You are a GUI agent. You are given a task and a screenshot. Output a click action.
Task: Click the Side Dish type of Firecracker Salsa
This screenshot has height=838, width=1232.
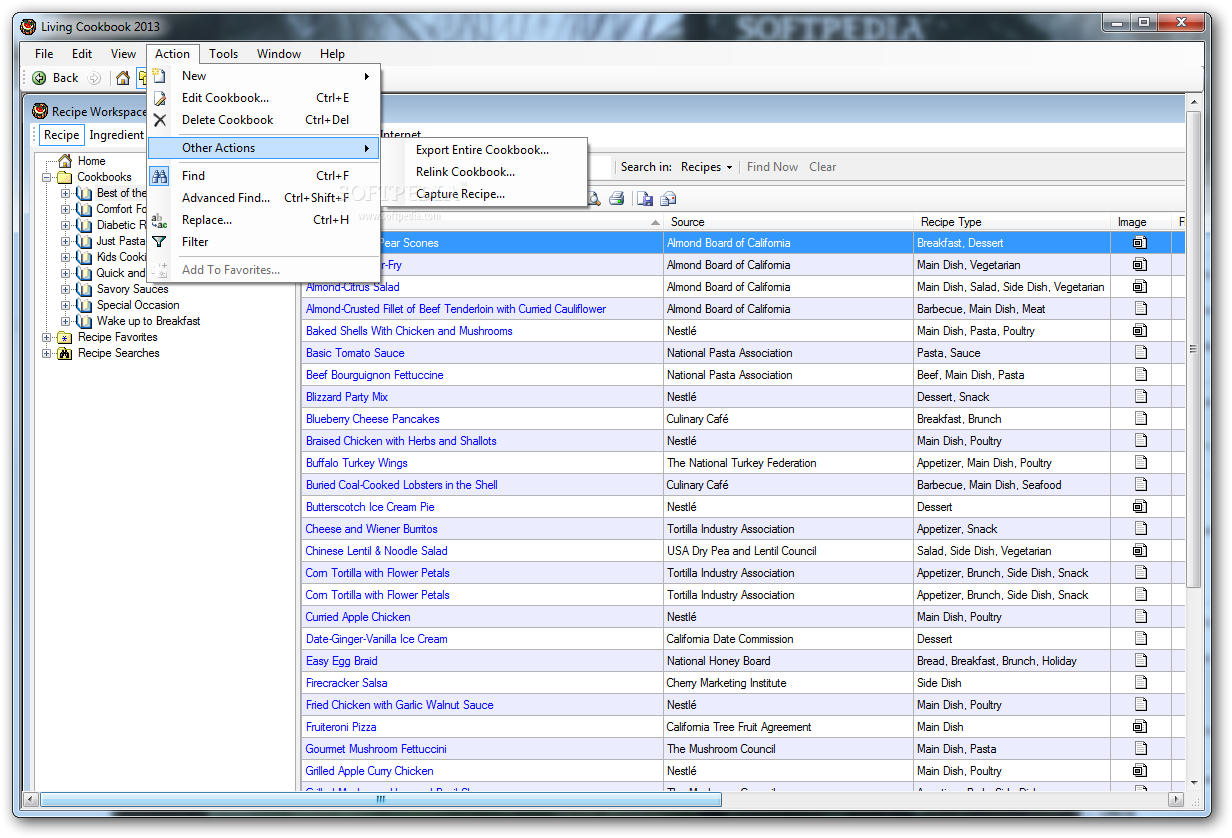pos(939,683)
